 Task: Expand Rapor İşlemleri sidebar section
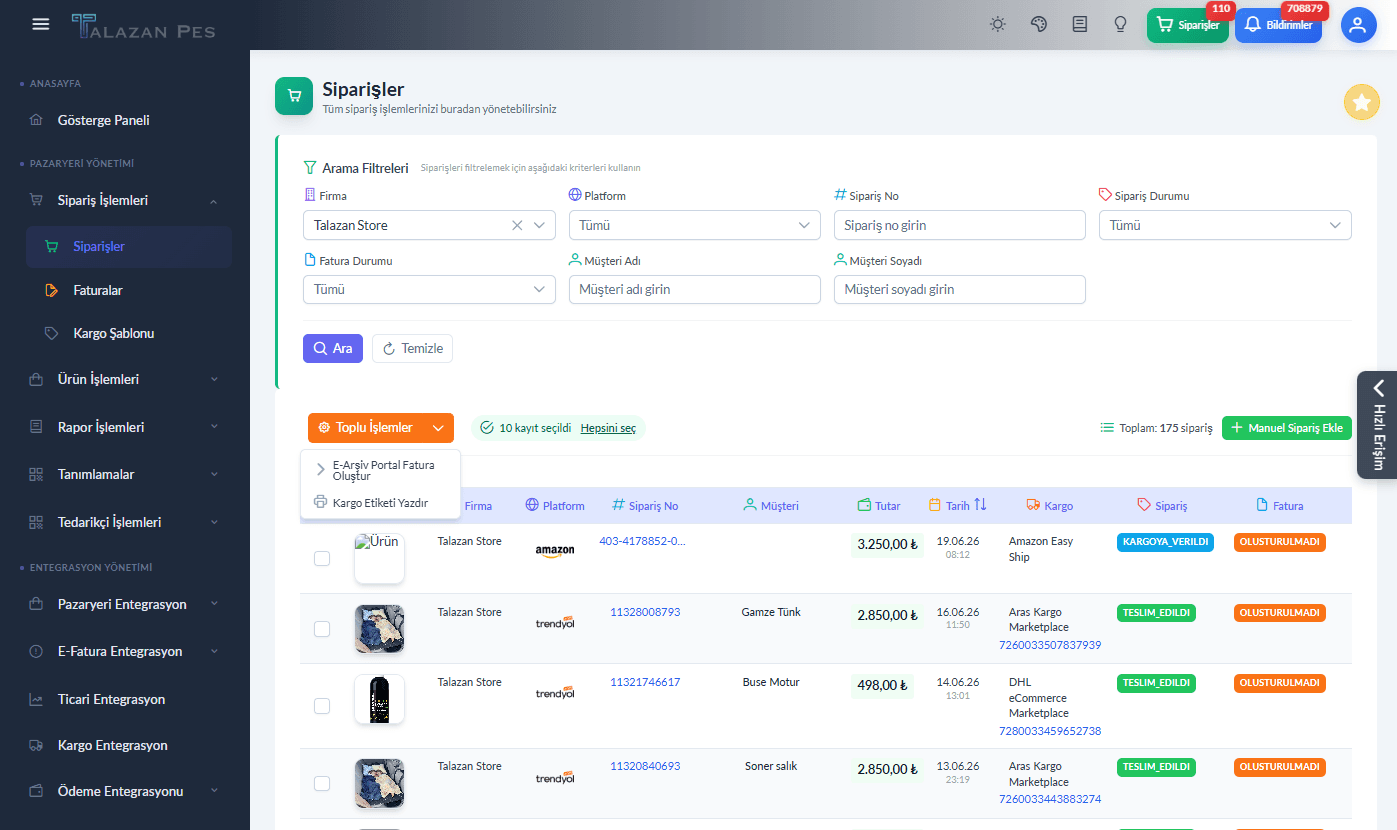pyautogui.click(x=125, y=427)
